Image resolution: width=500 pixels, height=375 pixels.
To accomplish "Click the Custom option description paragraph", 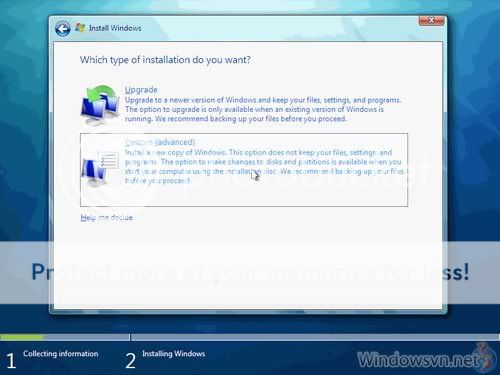I will click(x=264, y=166).
